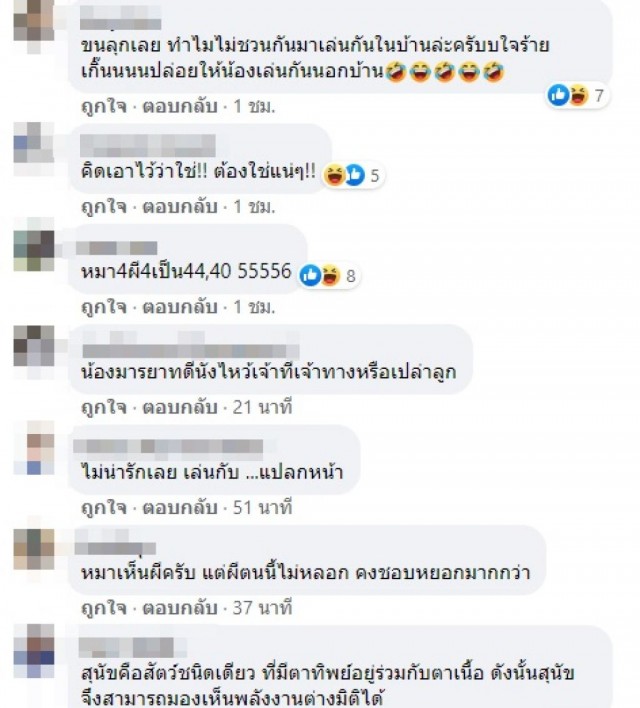
Task: Like the คิดเอาไว้ว่าใช่ comment
Action: pos(104,207)
